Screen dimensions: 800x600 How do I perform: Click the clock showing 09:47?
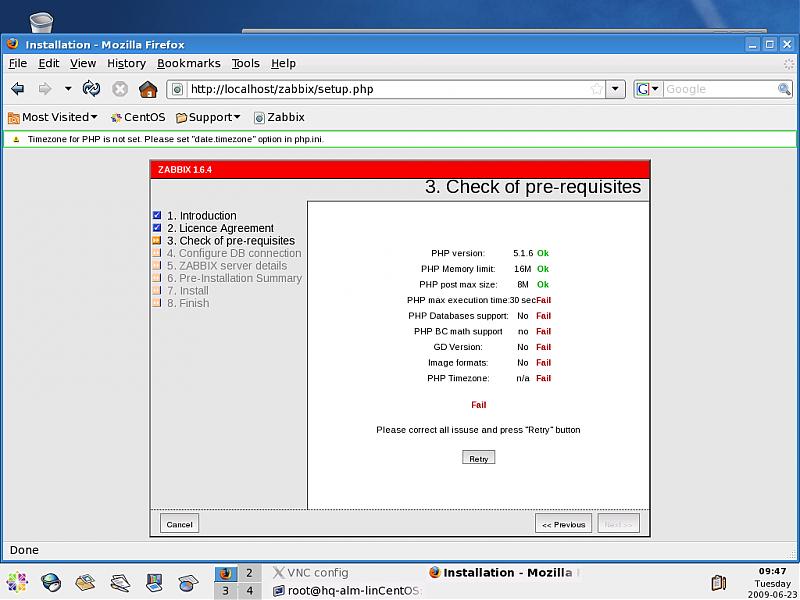pos(772,571)
